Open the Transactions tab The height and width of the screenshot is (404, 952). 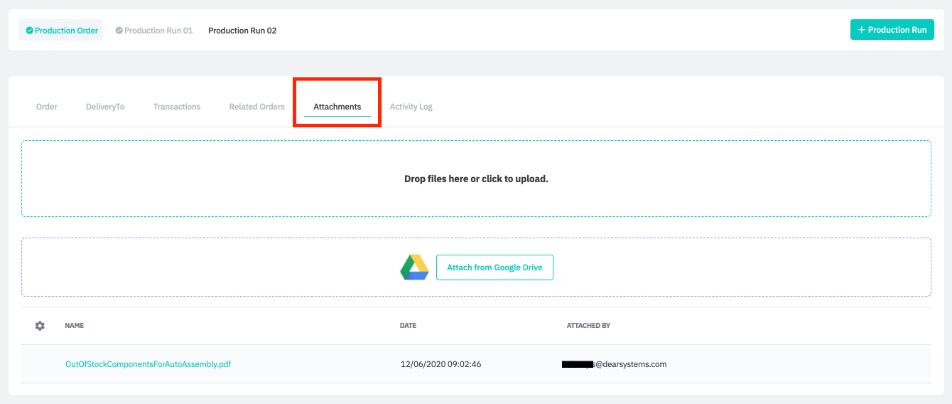point(177,106)
